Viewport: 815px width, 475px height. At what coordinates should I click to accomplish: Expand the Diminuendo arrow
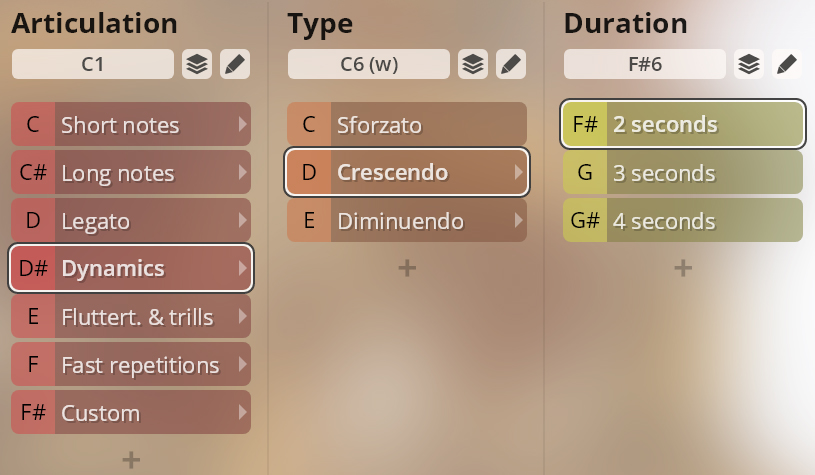coord(517,221)
